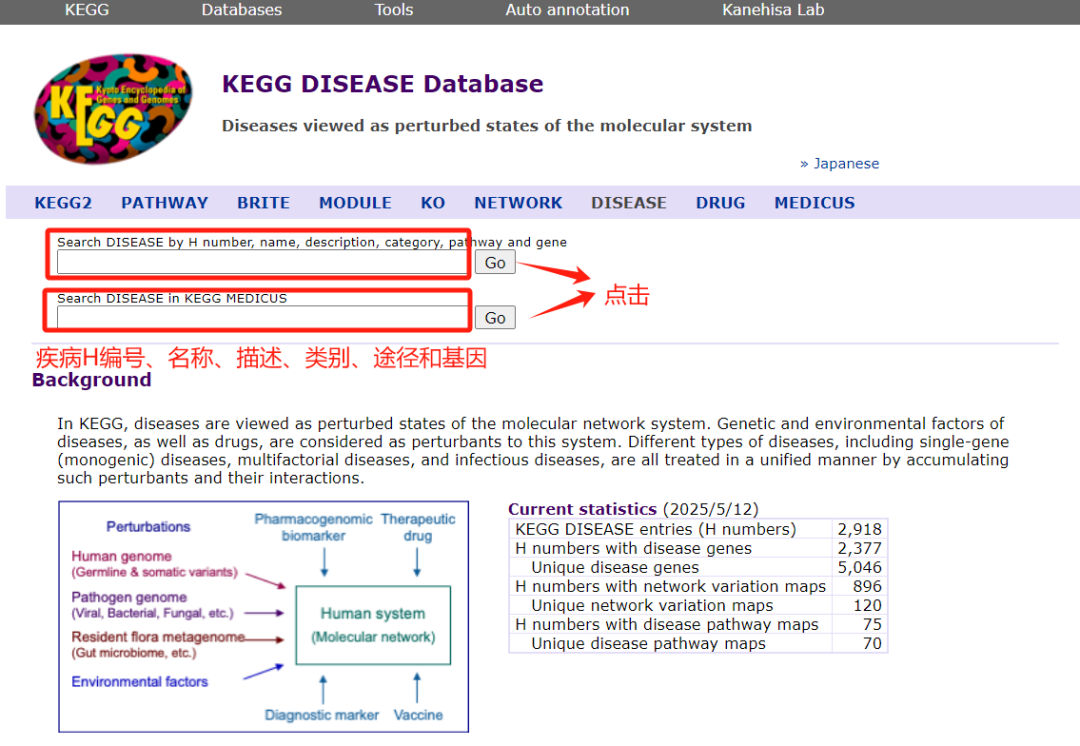The width and height of the screenshot is (1080, 746).
Task: Select the DISEASE tab
Action: pos(629,203)
